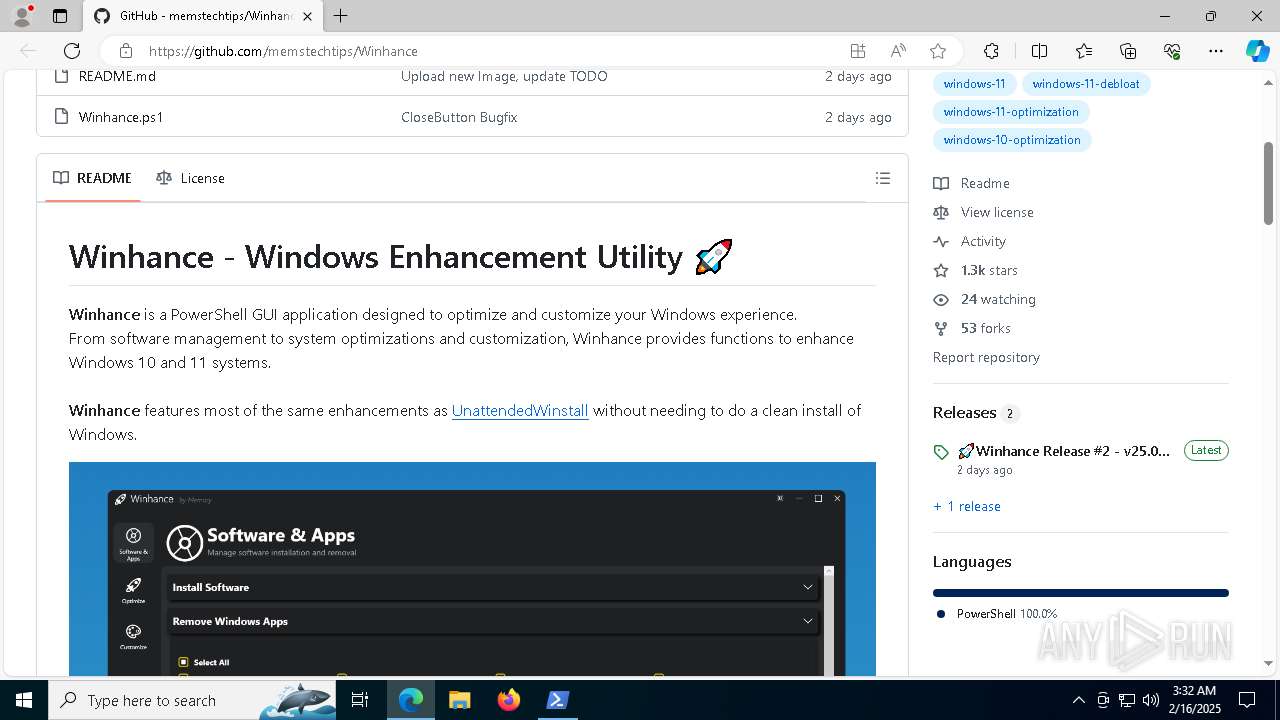Click the windows-11 topic tag
The image size is (1280, 720).
coord(974,84)
